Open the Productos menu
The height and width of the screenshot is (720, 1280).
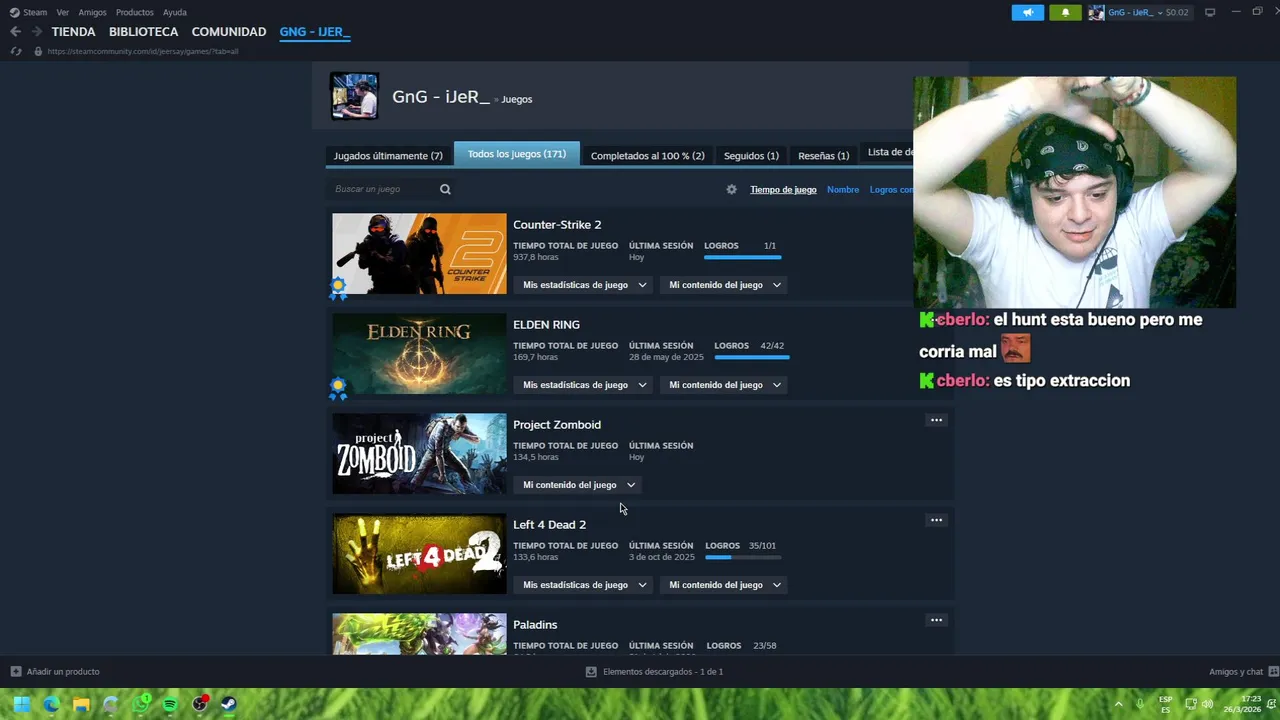[135, 12]
